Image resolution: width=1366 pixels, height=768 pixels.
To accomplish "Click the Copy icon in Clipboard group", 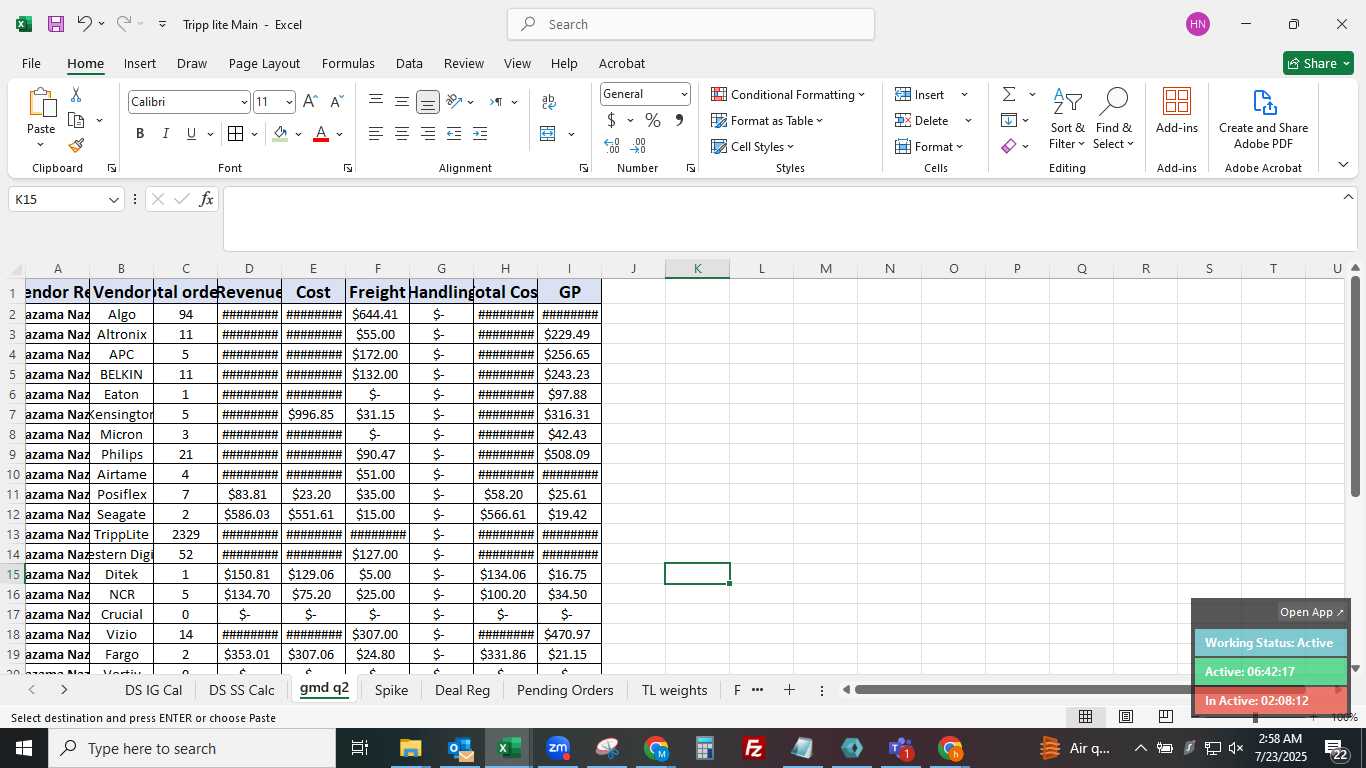I will 76,120.
